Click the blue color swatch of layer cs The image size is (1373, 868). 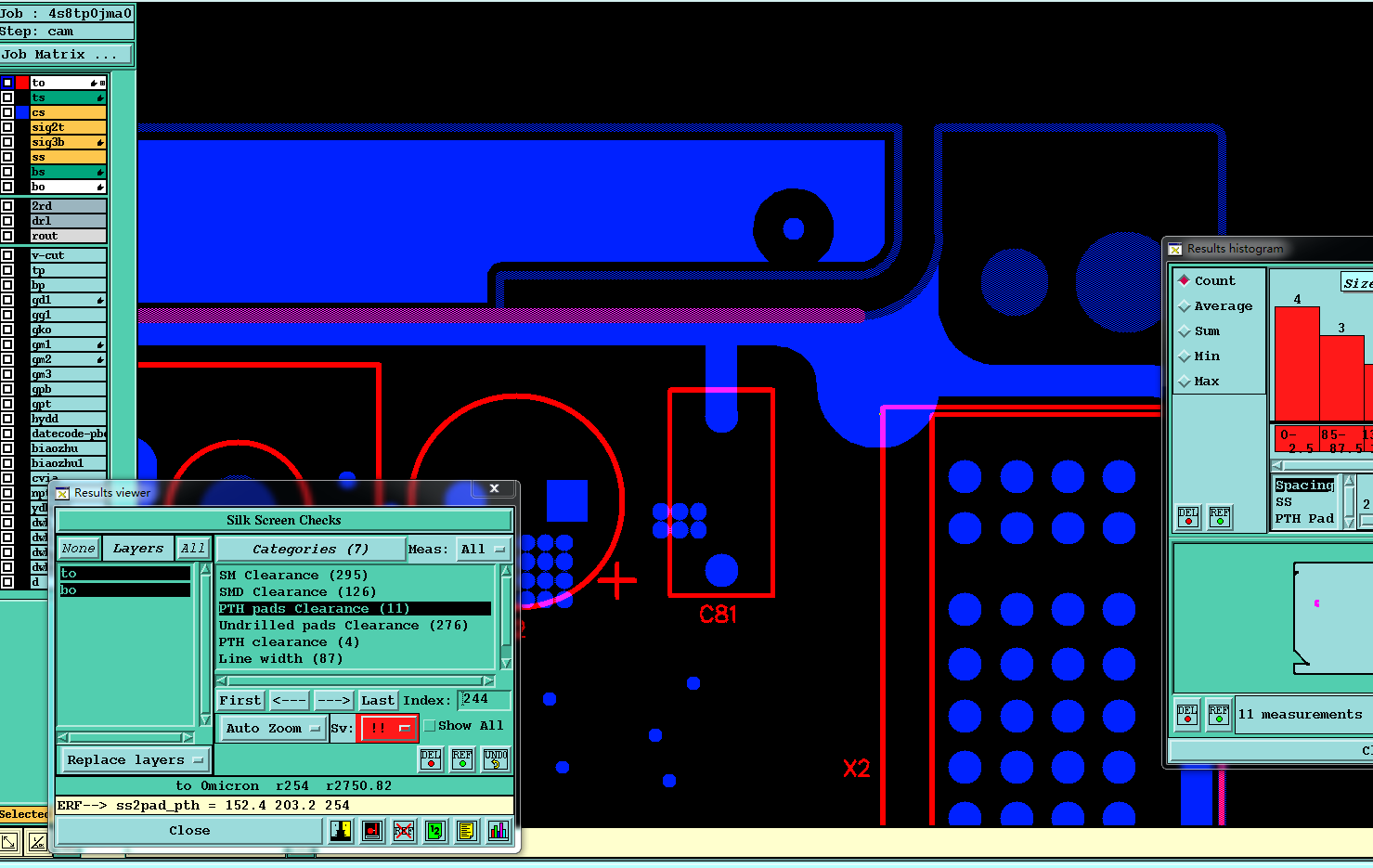[22, 112]
